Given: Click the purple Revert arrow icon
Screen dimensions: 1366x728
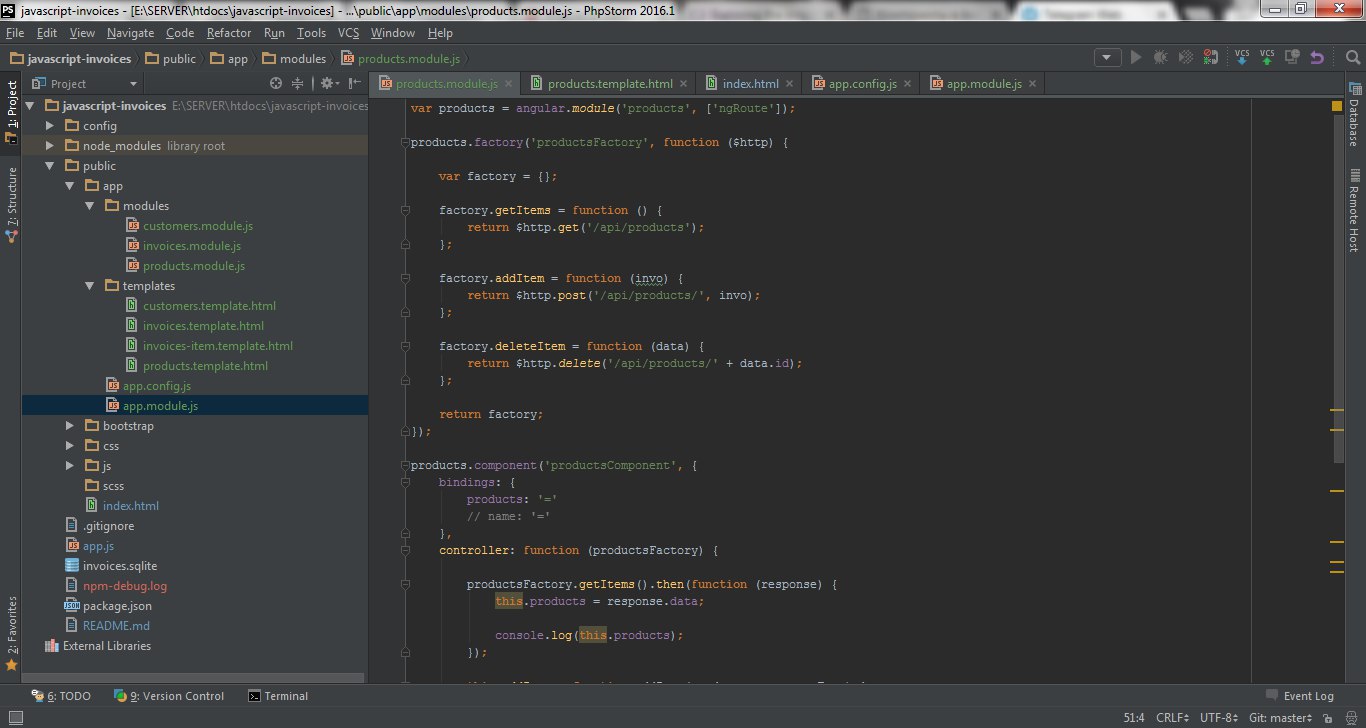Looking at the screenshot, I should pyautogui.click(x=1317, y=58).
